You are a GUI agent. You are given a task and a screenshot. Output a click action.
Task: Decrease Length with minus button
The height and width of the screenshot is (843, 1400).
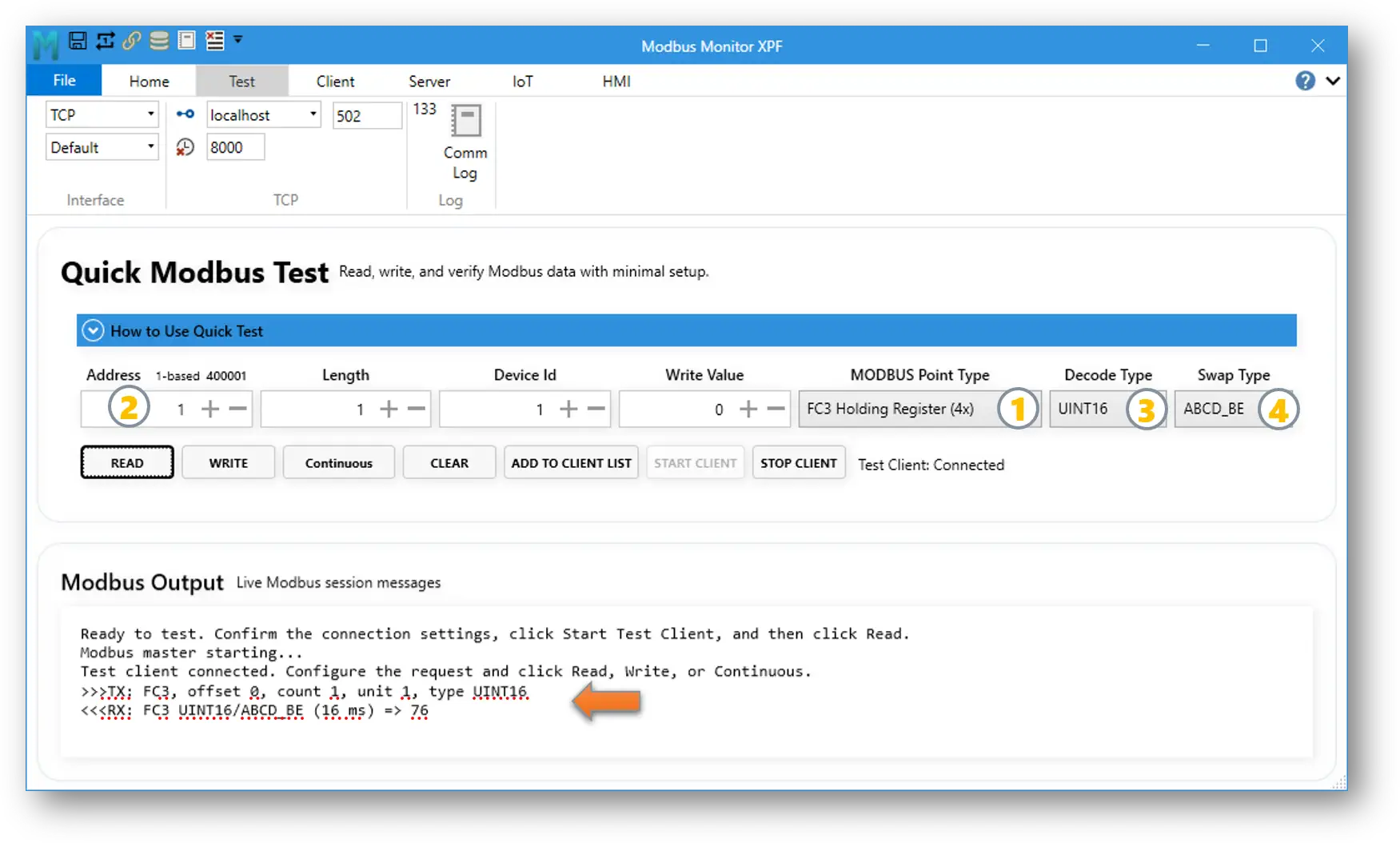[417, 409]
